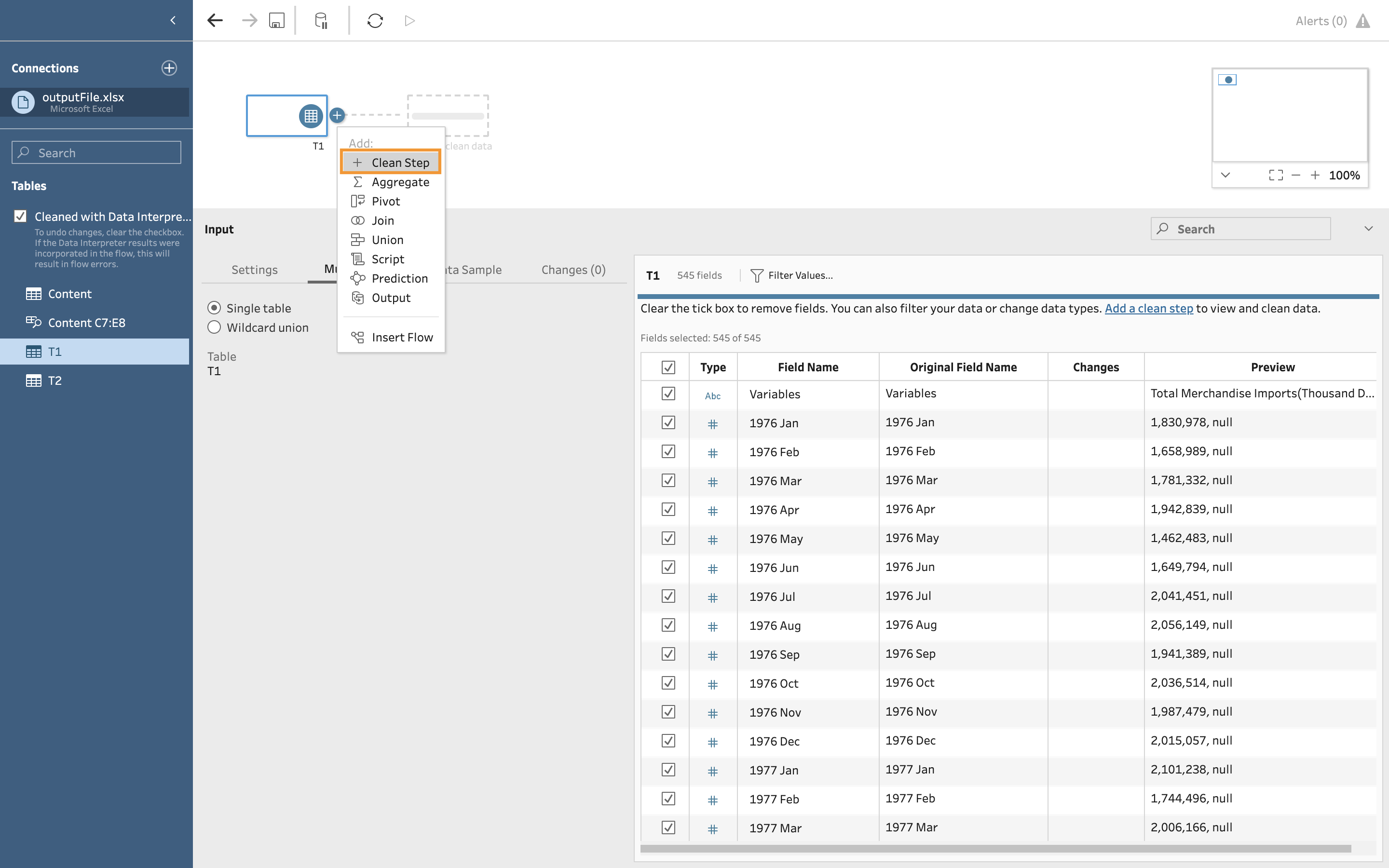Uncheck Cleaned with Data Interpreter checkbox

pos(21,217)
